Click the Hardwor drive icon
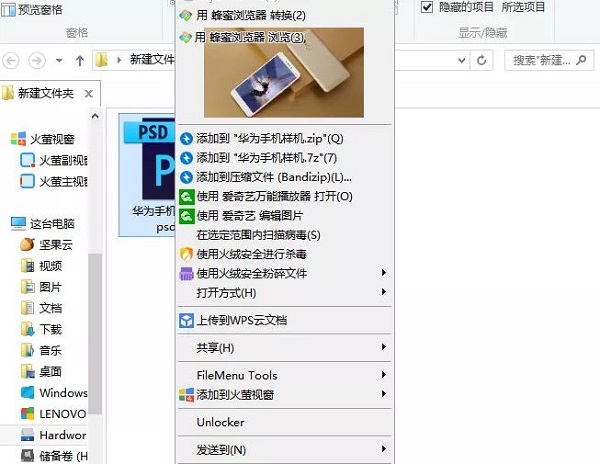Viewport: 600px width, 464px height. coord(28,435)
